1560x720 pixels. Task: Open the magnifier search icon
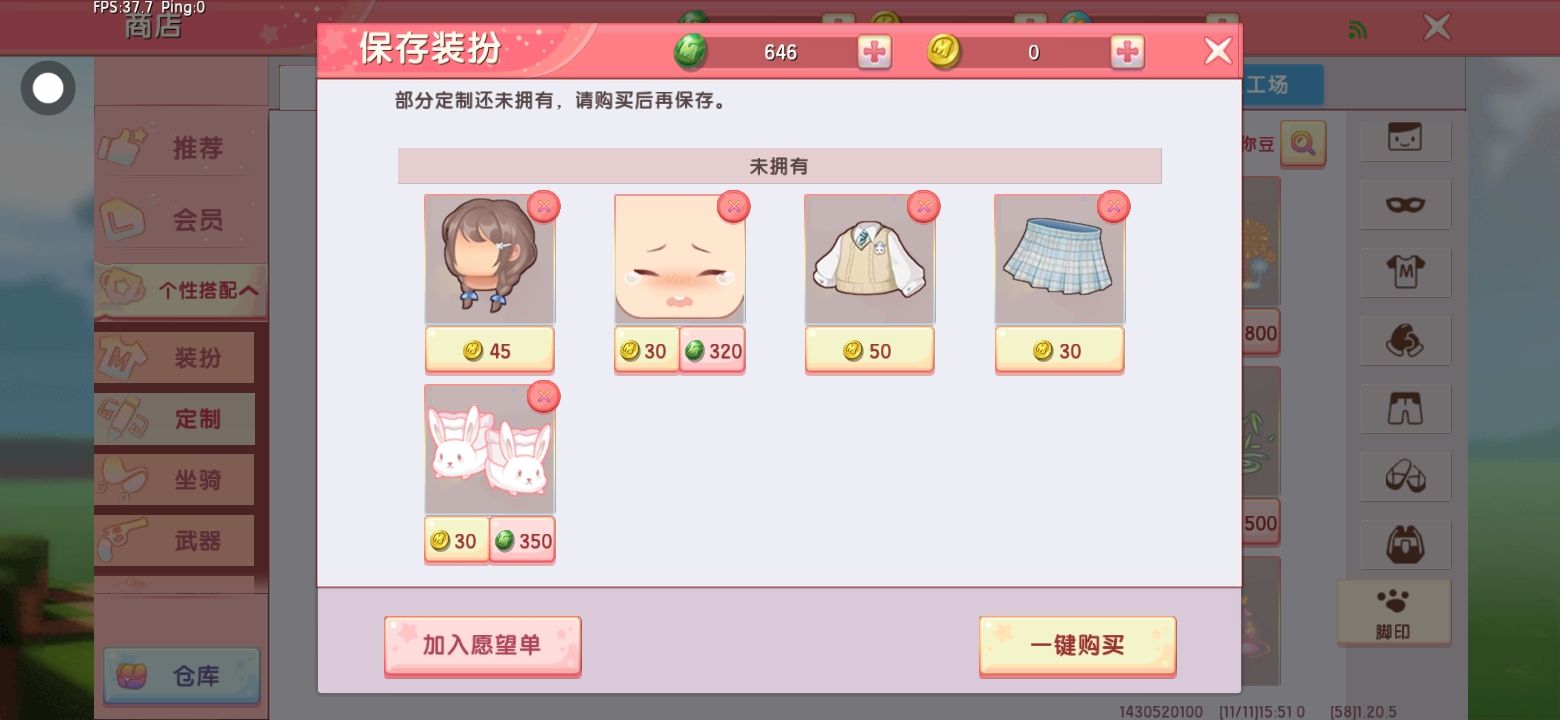tap(1302, 144)
